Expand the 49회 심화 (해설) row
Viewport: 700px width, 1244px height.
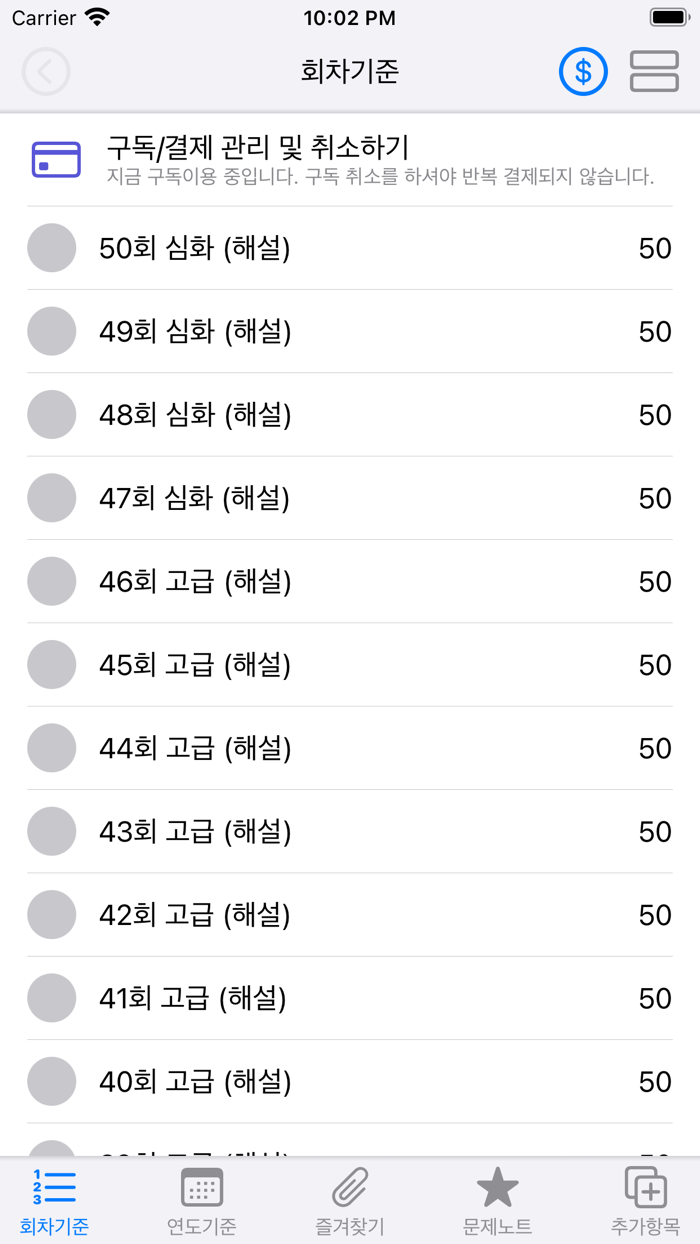click(350, 331)
